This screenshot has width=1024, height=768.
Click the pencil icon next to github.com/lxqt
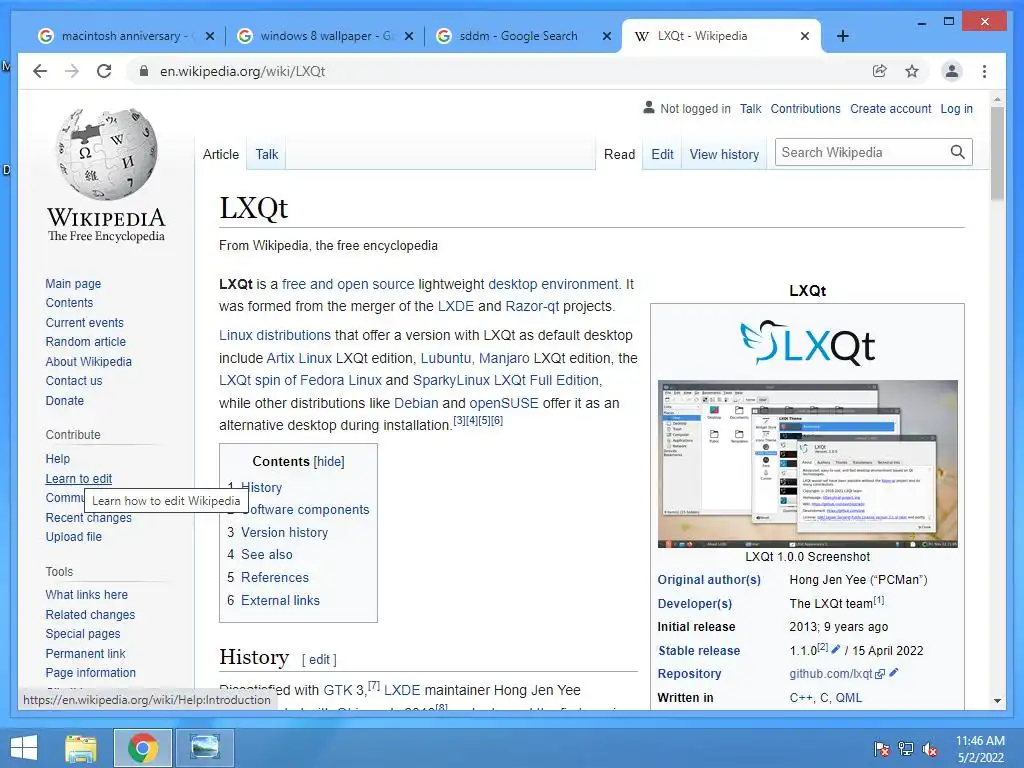pos(894,672)
